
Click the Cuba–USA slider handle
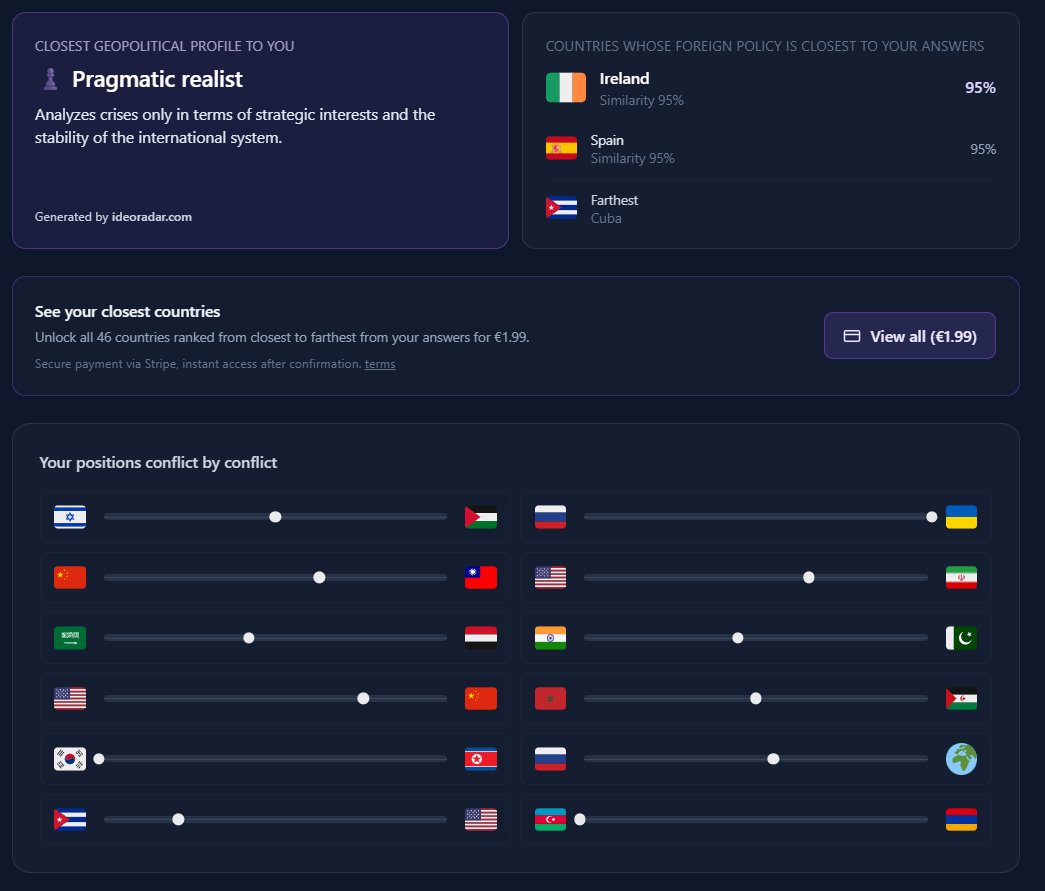pos(178,819)
